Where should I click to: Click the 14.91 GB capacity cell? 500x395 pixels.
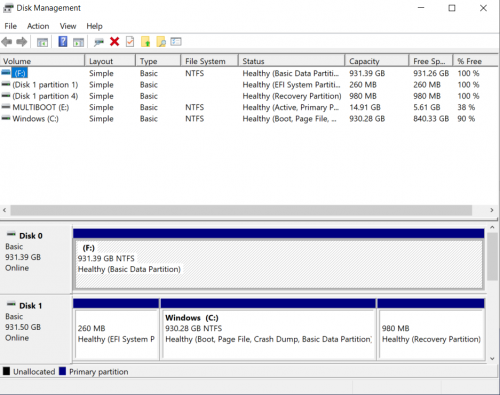tap(365, 107)
